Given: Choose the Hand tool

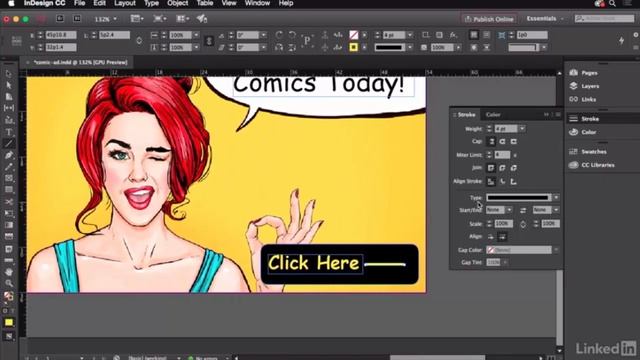Looking at the screenshot, I should tap(9, 272).
